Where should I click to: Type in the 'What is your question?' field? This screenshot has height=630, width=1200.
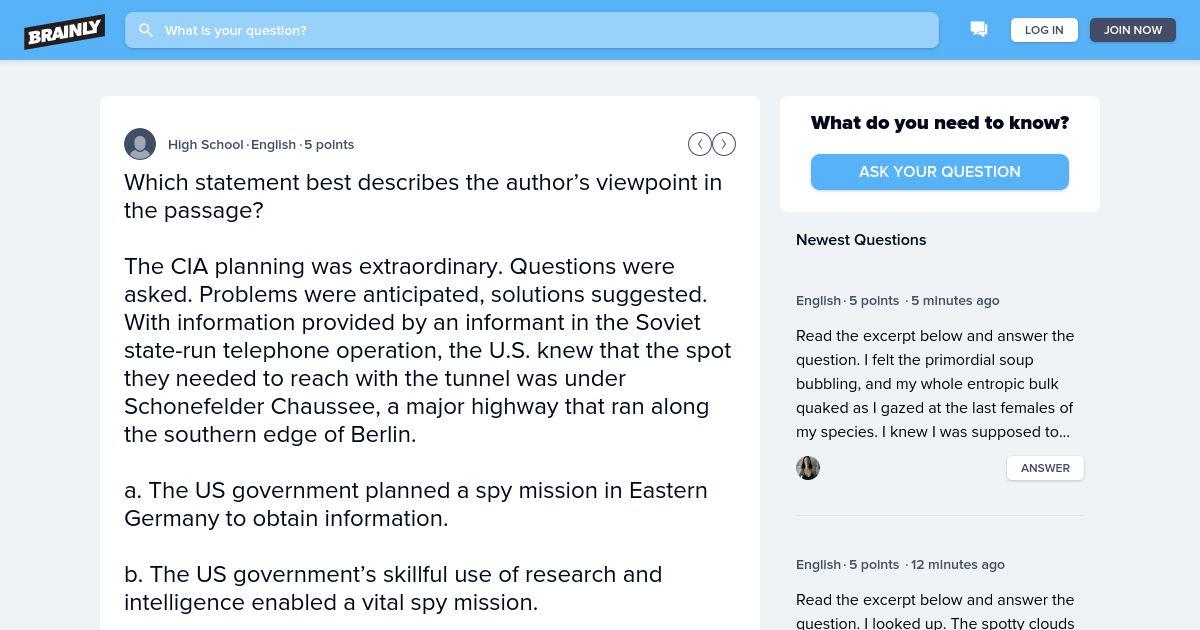pyautogui.click(x=540, y=30)
